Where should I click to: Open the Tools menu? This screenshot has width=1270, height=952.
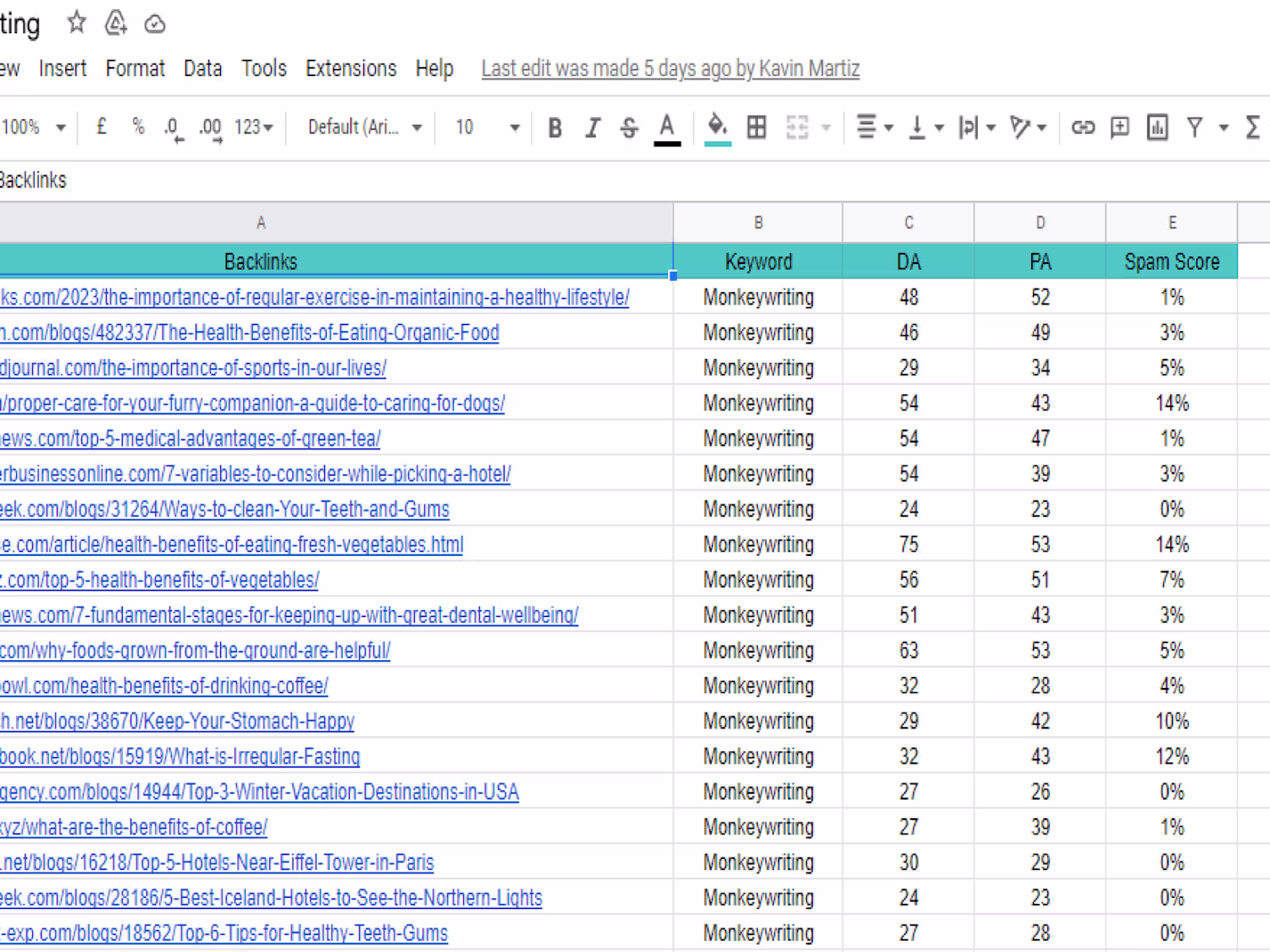pyautogui.click(x=264, y=69)
